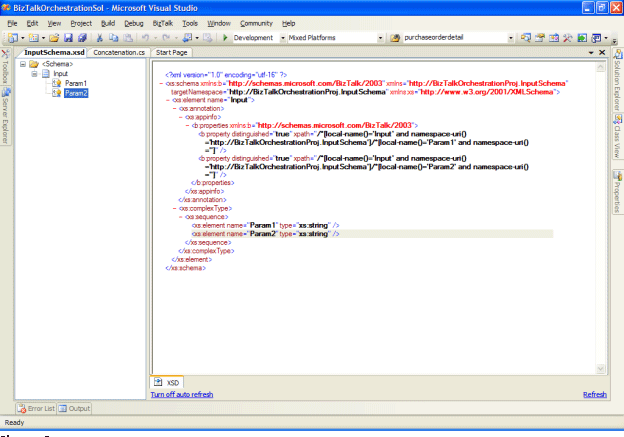Start debugging with the green play icon
624x437 pixels.
click(x=225, y=38)
